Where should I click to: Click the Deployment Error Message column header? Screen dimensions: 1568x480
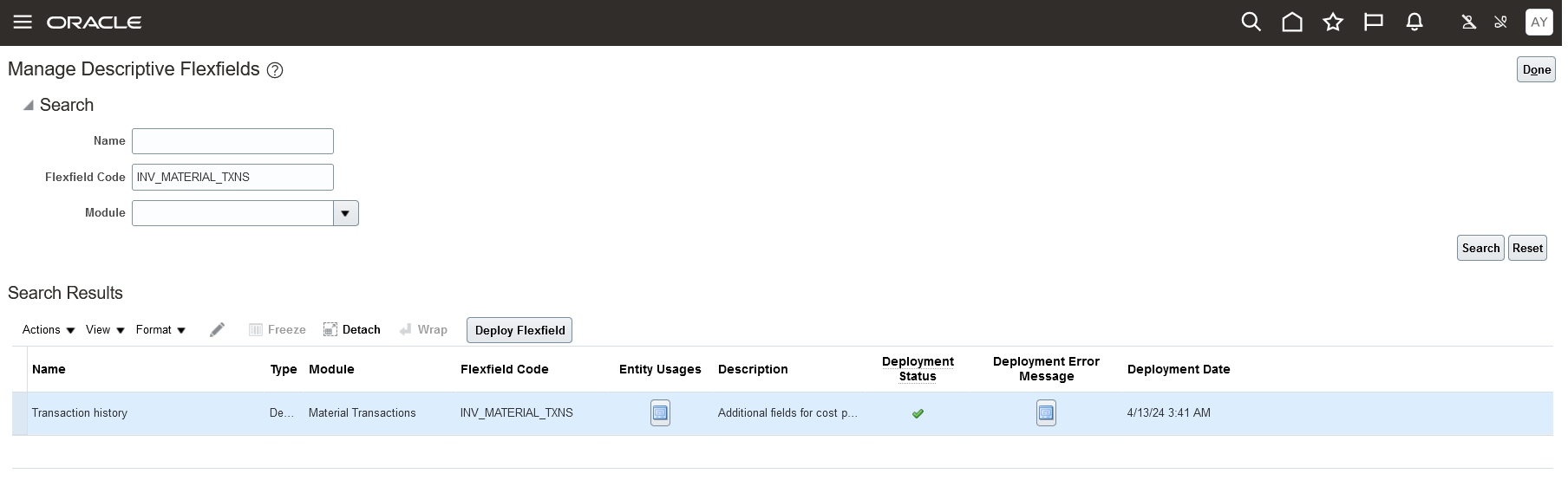pos(1046,369)
